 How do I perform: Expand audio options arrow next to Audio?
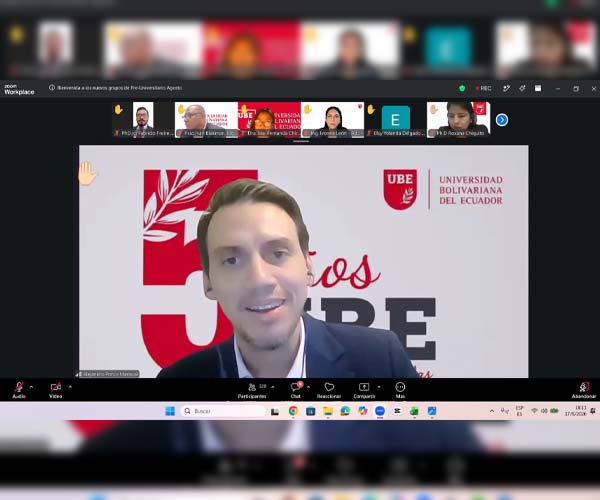coord(31,387)
